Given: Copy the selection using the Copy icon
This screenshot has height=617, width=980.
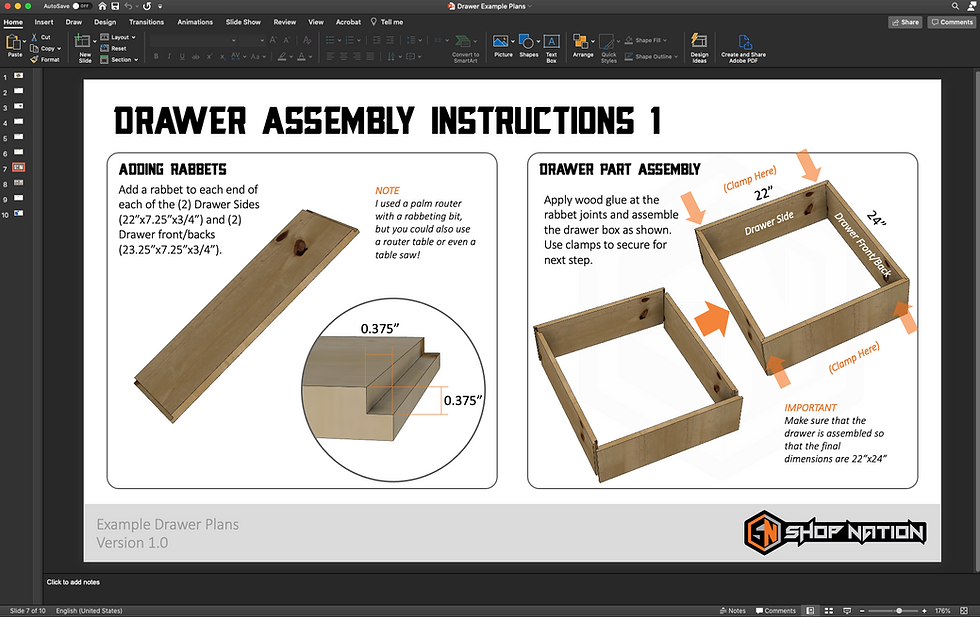Looking at the screenshot, I should (34, 48).
